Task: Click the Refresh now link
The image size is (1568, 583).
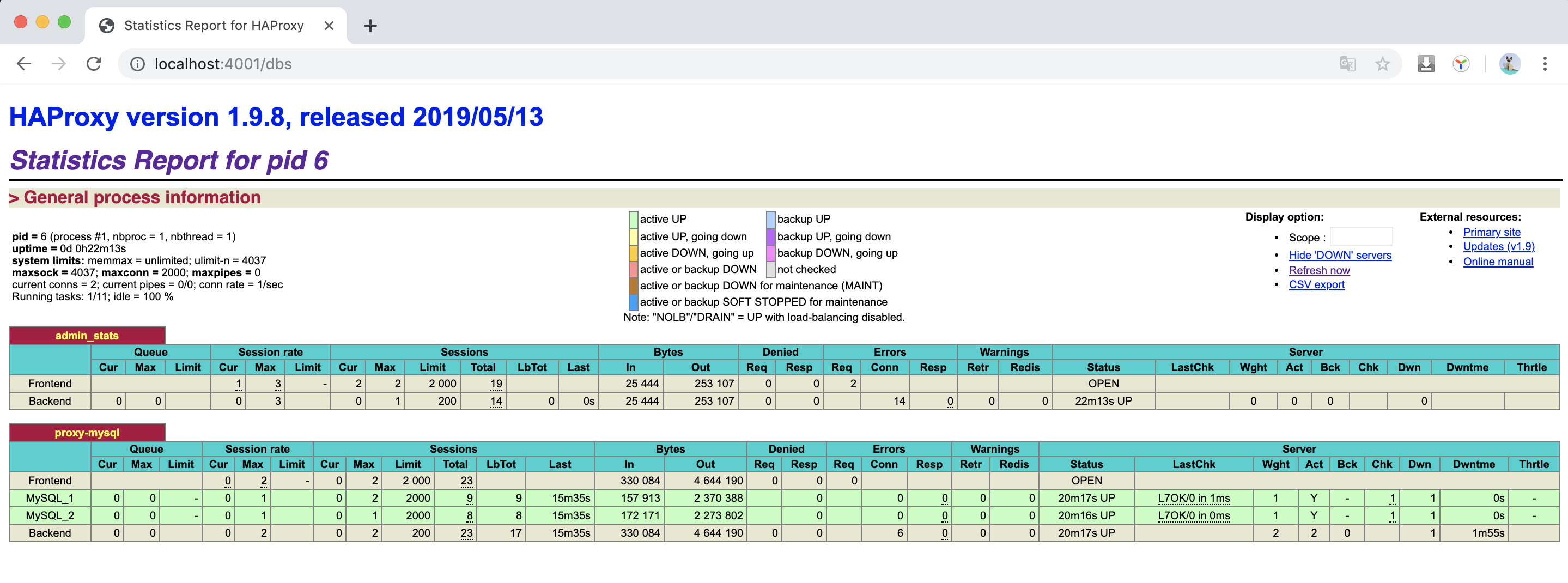Action: pos(1319,270)
